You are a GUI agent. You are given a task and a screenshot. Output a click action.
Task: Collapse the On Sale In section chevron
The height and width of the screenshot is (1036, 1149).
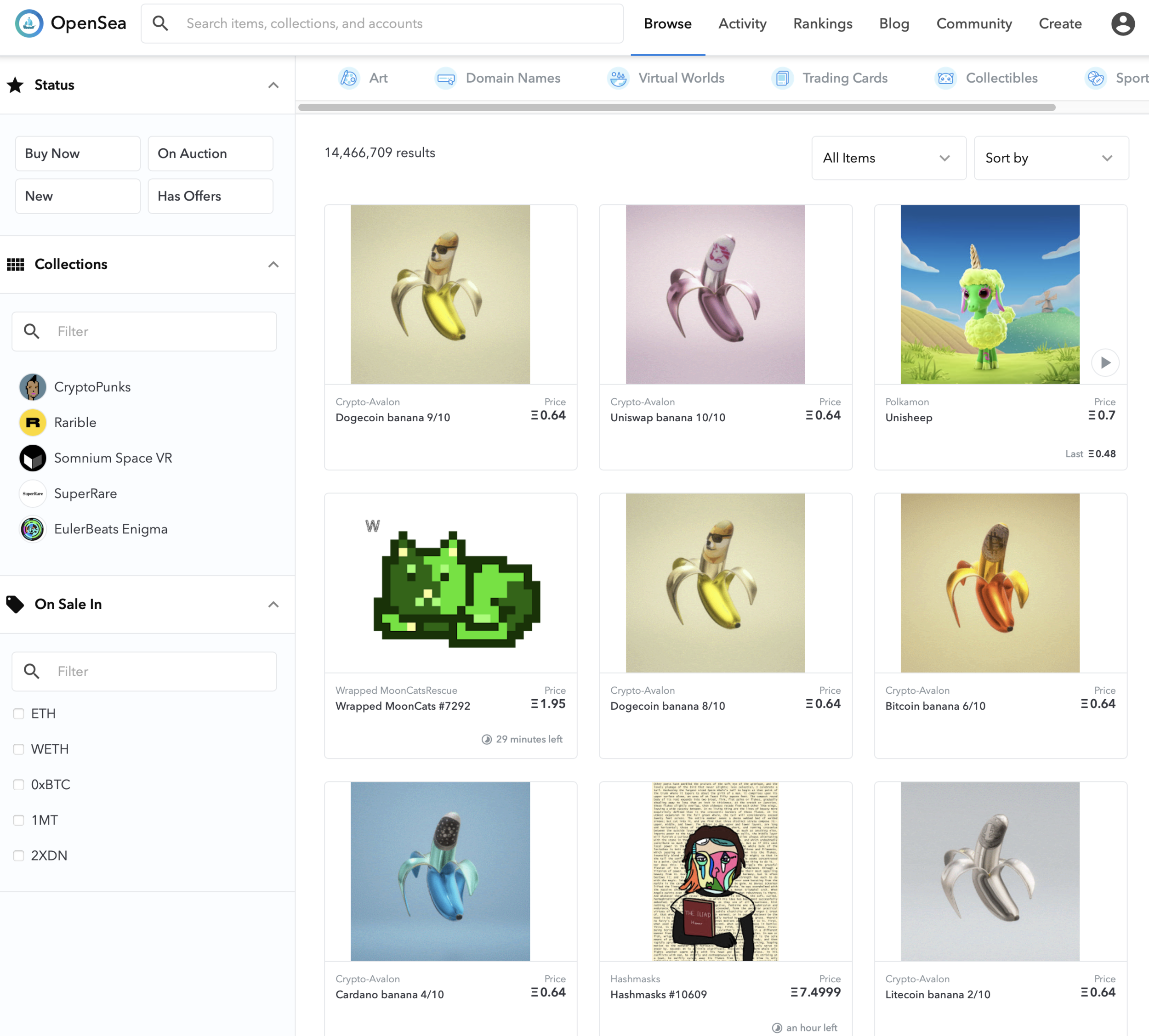click(273, 605)
